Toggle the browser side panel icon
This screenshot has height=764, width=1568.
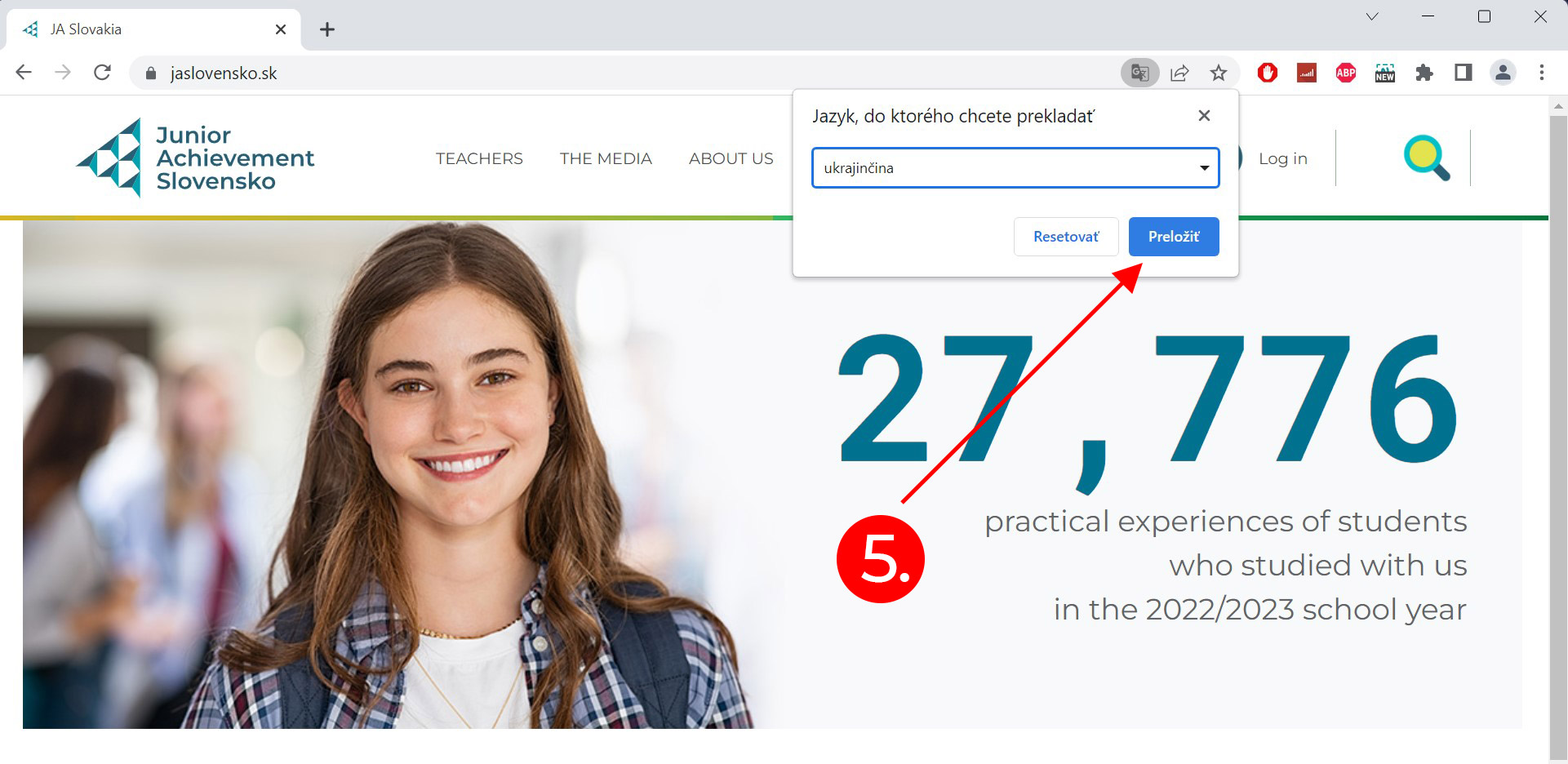[x=1464, y=73]
